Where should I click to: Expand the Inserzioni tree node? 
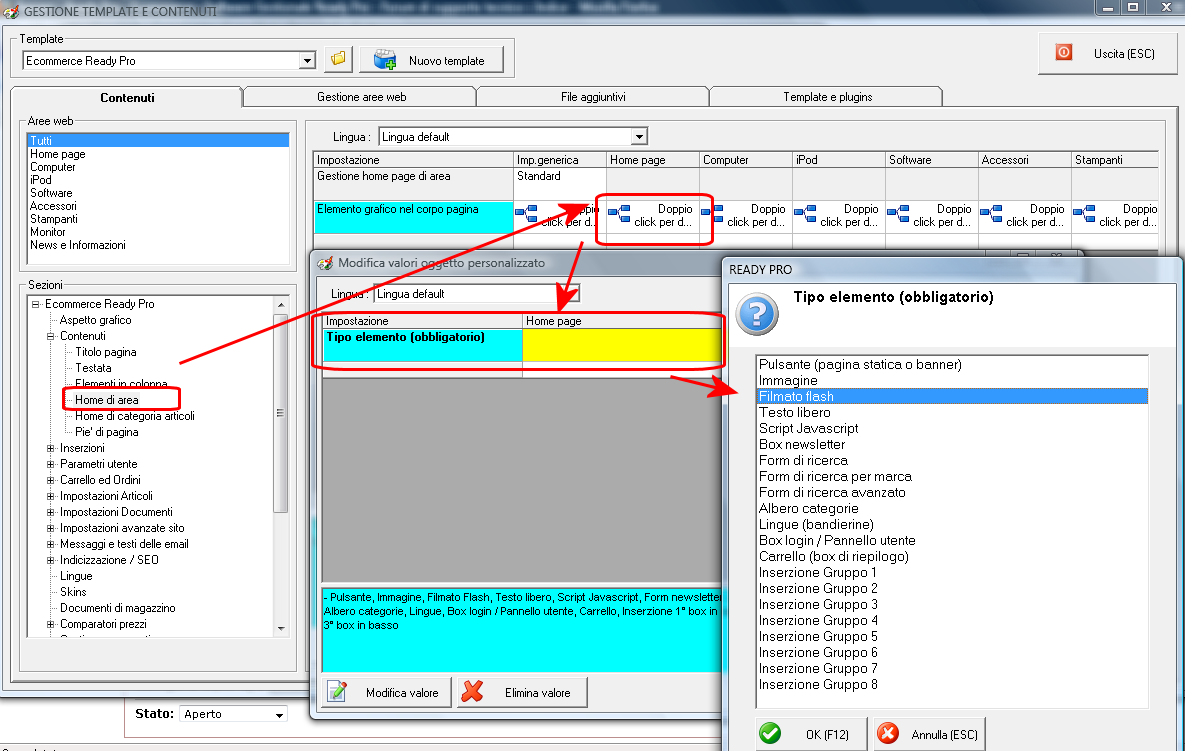[x=51, y=448]
